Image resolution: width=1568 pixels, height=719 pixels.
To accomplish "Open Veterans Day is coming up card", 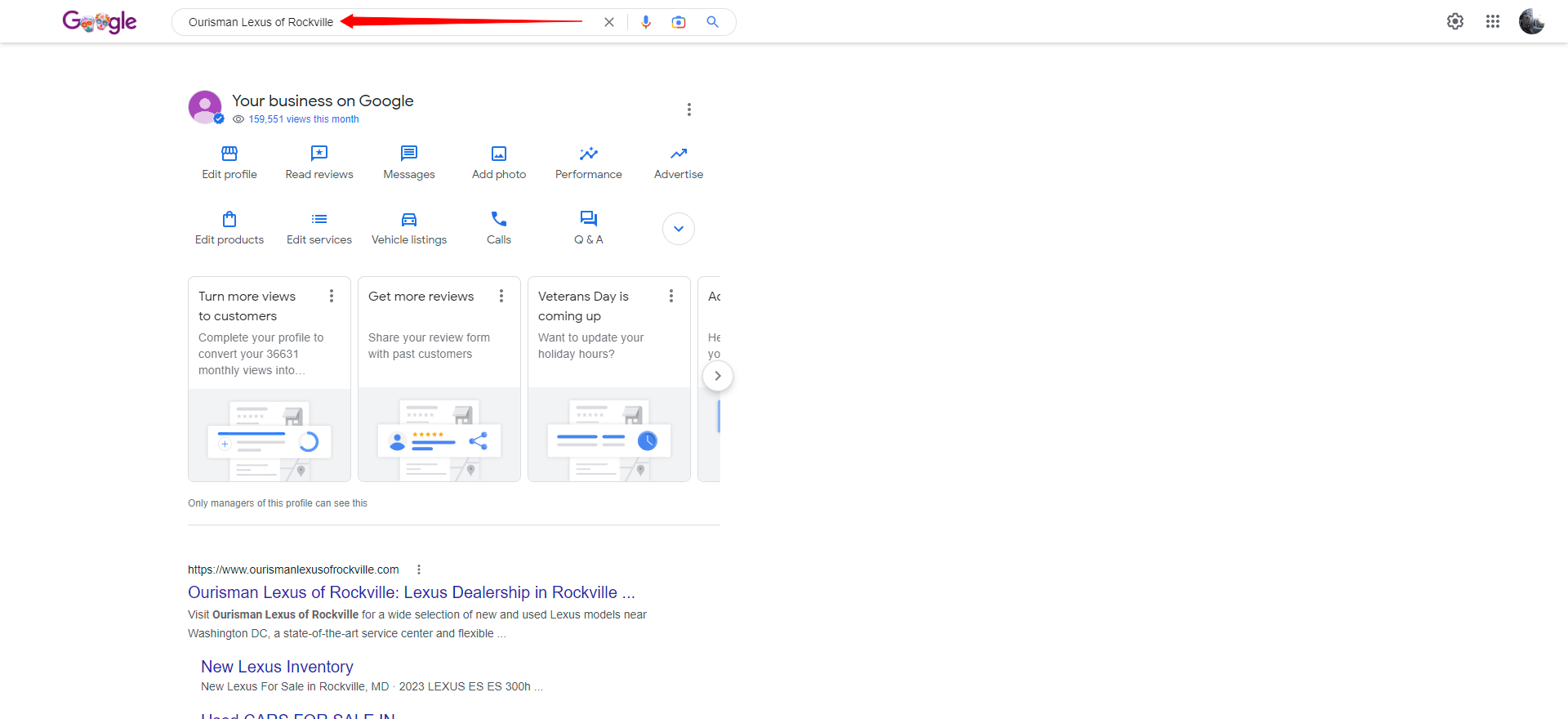I will click(609, 379).
